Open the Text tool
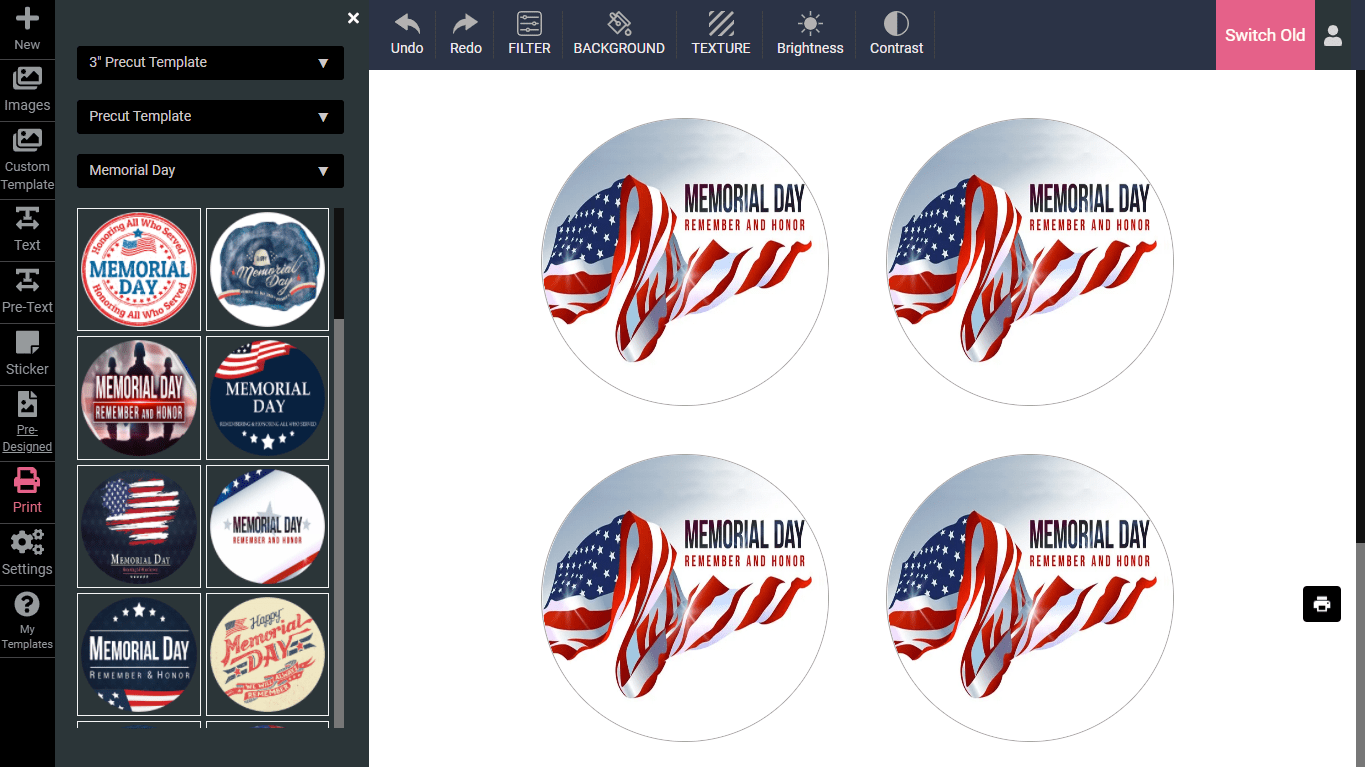The height and width of the screenshot is (767, 1365). pos(27,230)
